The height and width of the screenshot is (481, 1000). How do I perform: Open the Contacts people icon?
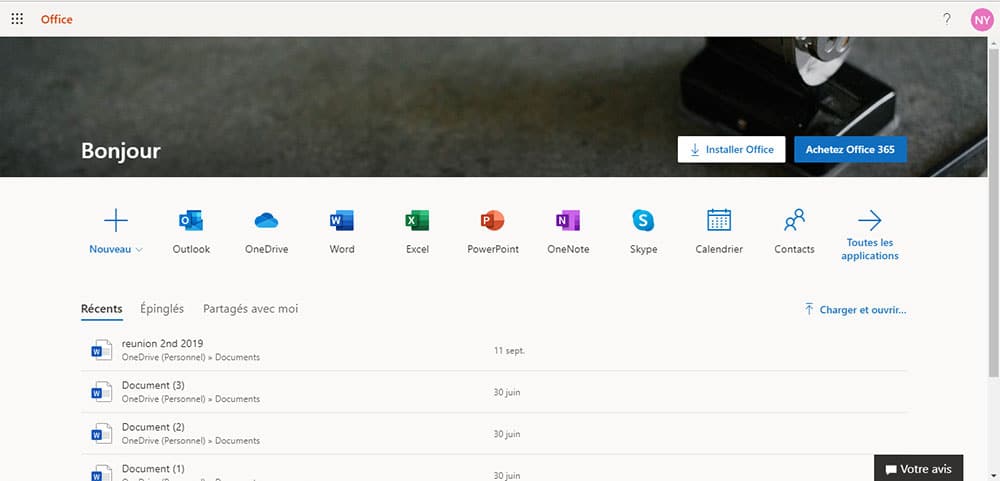[794, 221]
